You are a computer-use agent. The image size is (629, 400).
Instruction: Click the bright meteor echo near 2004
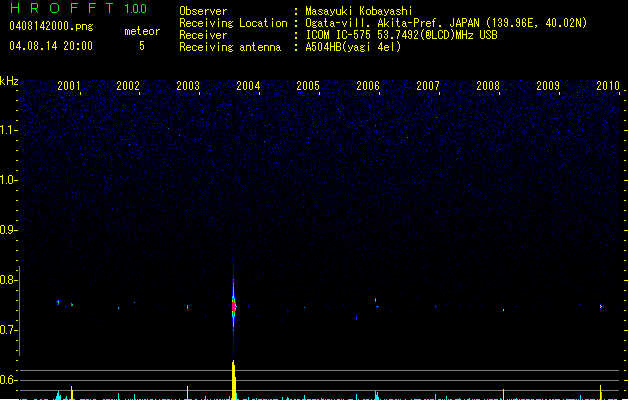coord(234,306)
